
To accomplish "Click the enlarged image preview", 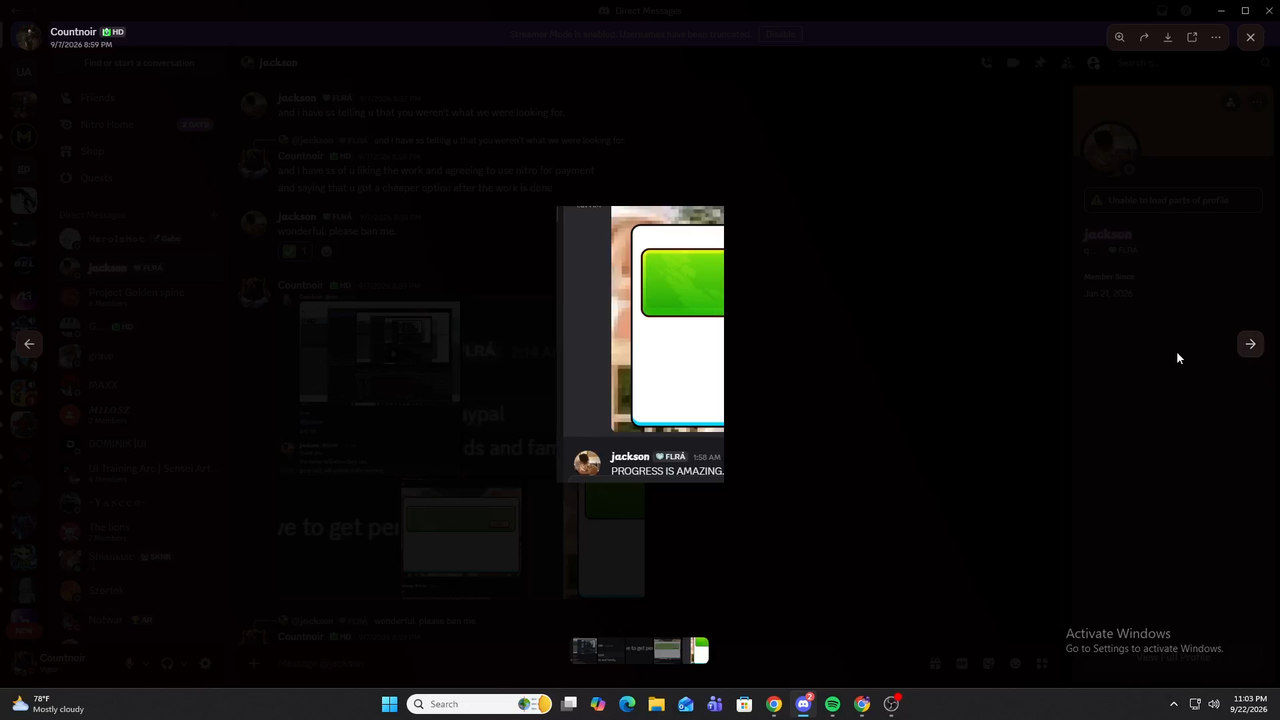I will pos(640,344).
